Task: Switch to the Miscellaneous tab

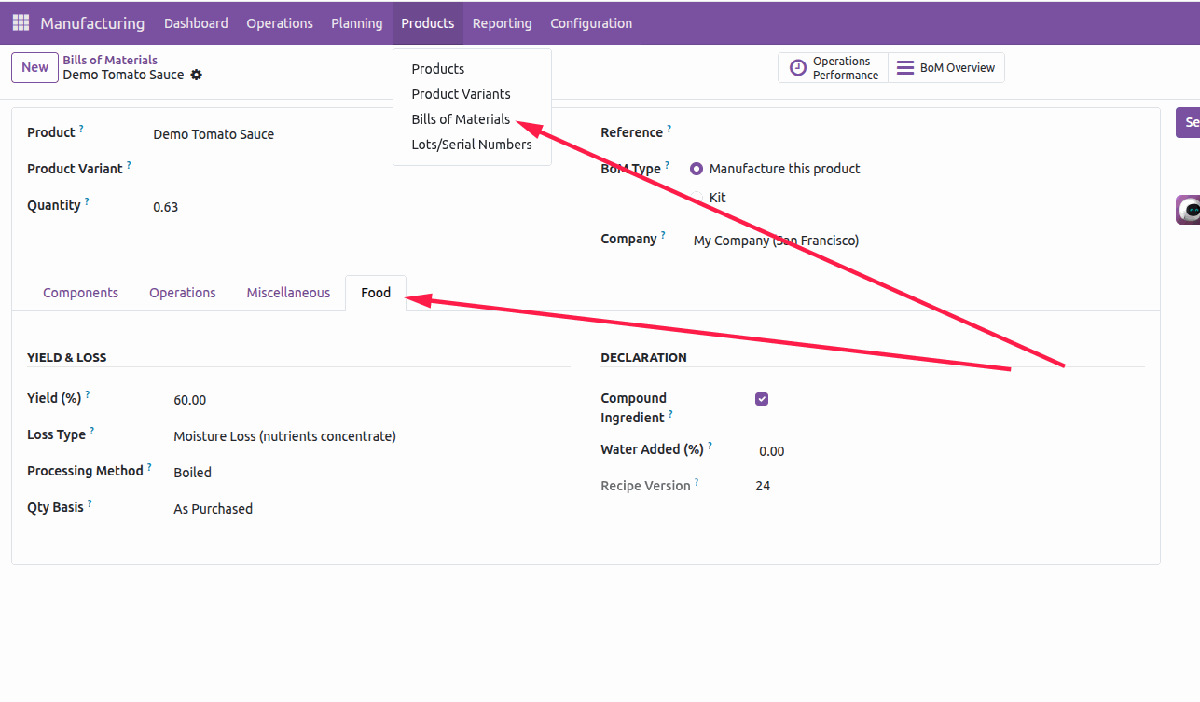Action: [288, 293]
